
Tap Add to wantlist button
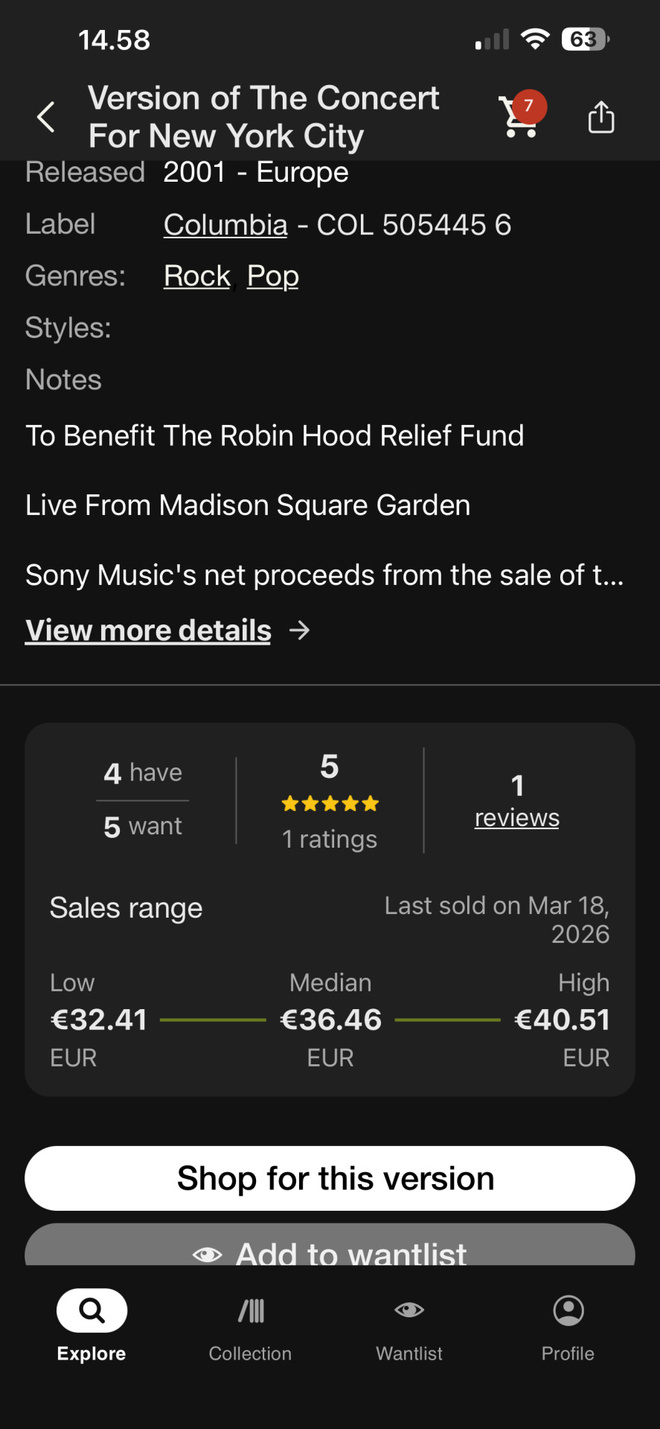[330, 1245]
